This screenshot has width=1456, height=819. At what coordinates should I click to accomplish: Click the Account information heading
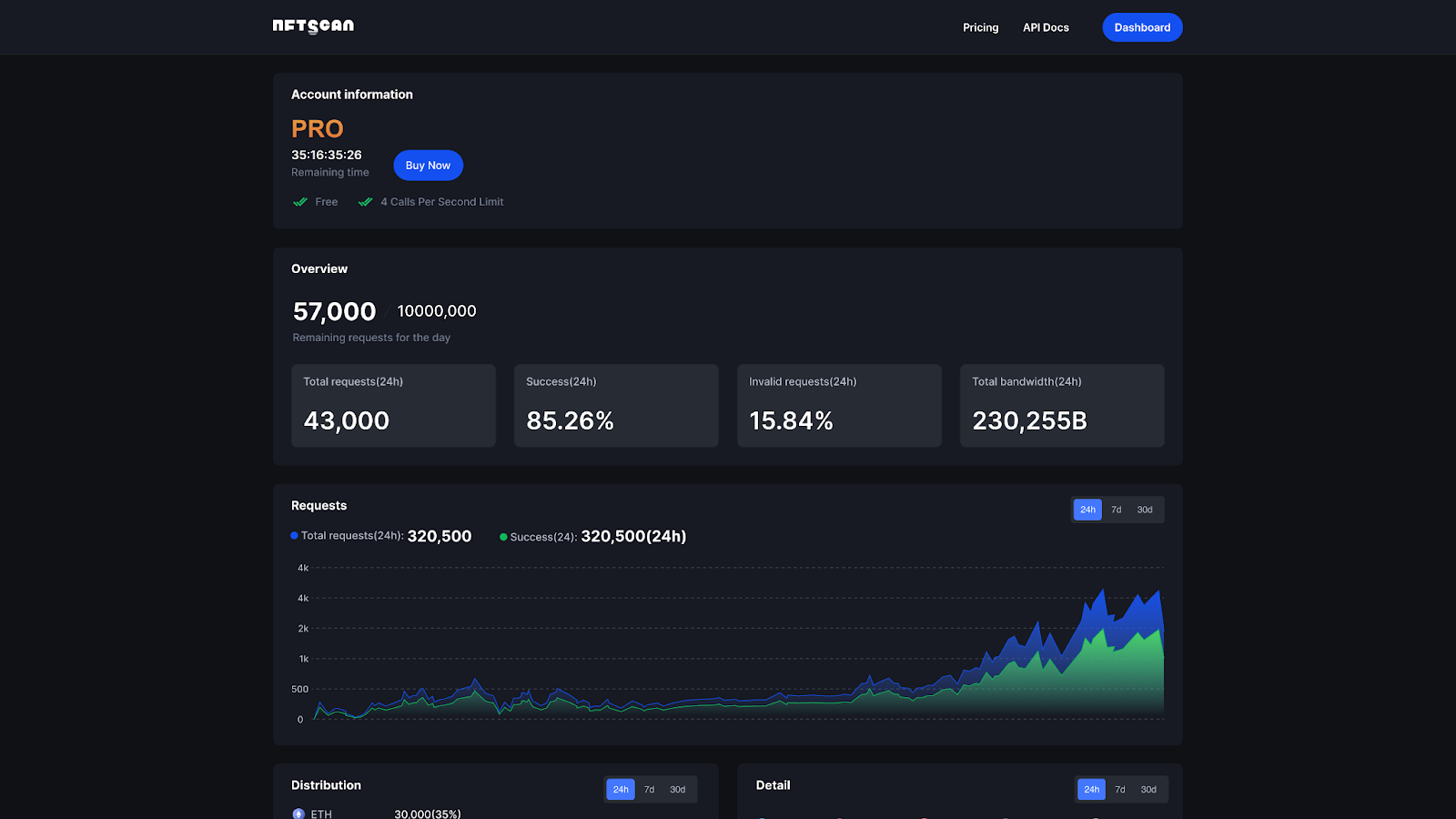352,95
